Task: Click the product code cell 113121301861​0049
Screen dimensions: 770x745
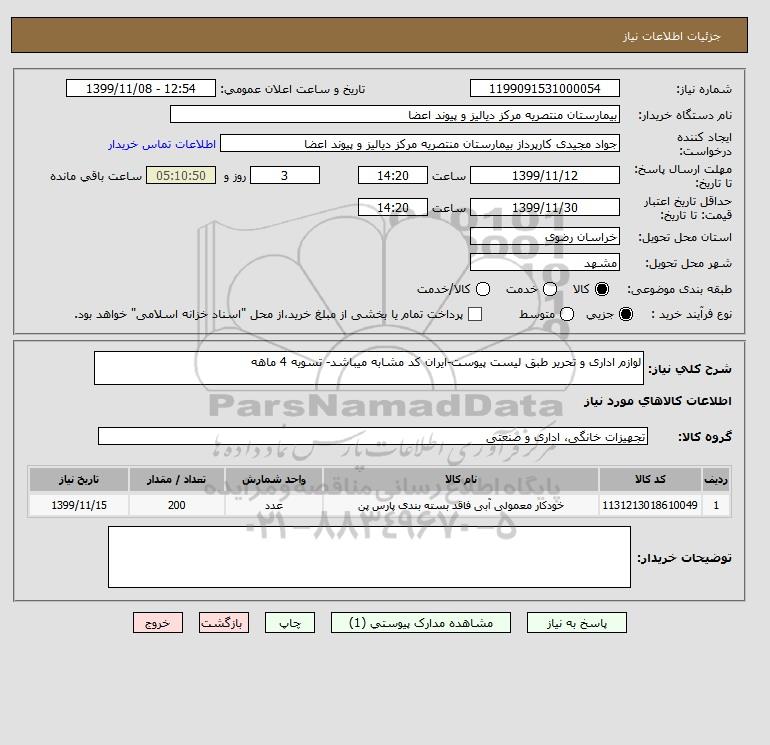Action: (x=650, y=505)
